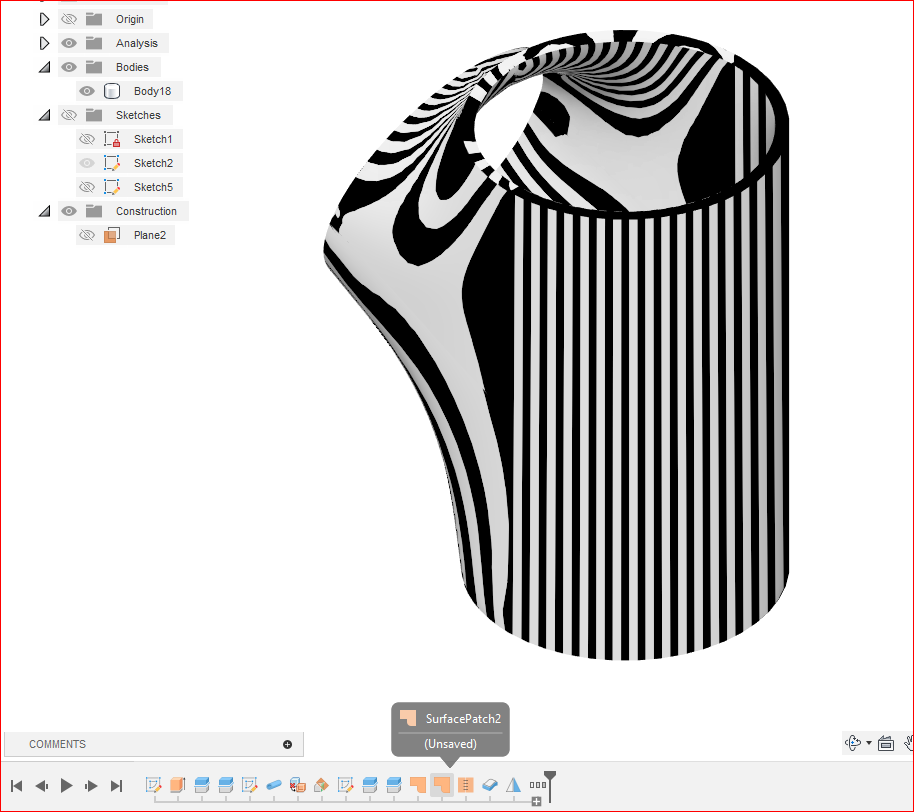Click the Body18 cylinder icon
Image resolution: width=914 pixels, height=812 pixels.
coord(112,91)
